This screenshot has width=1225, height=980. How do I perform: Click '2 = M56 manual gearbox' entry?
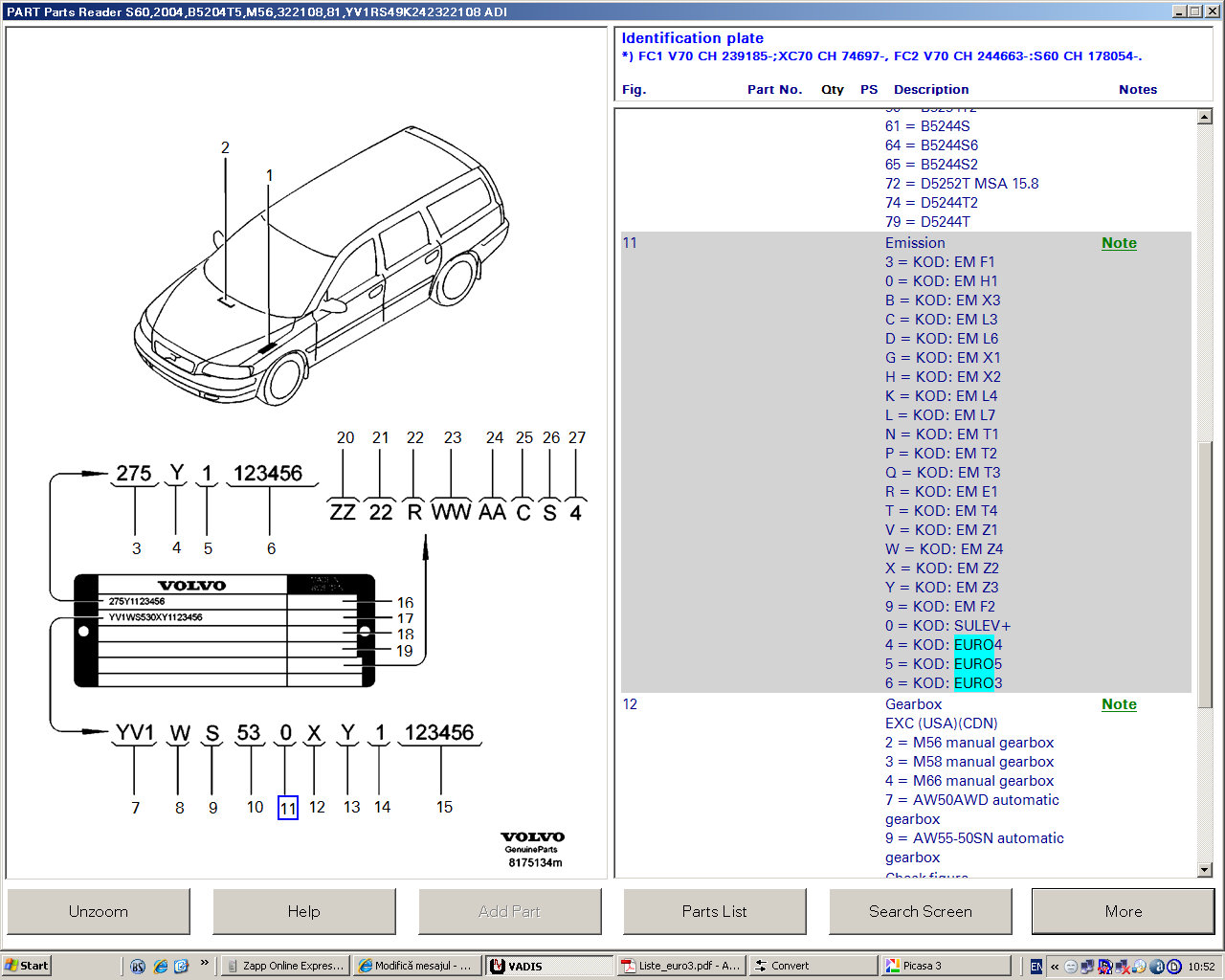pyautogui.click(x=969, y=743)
